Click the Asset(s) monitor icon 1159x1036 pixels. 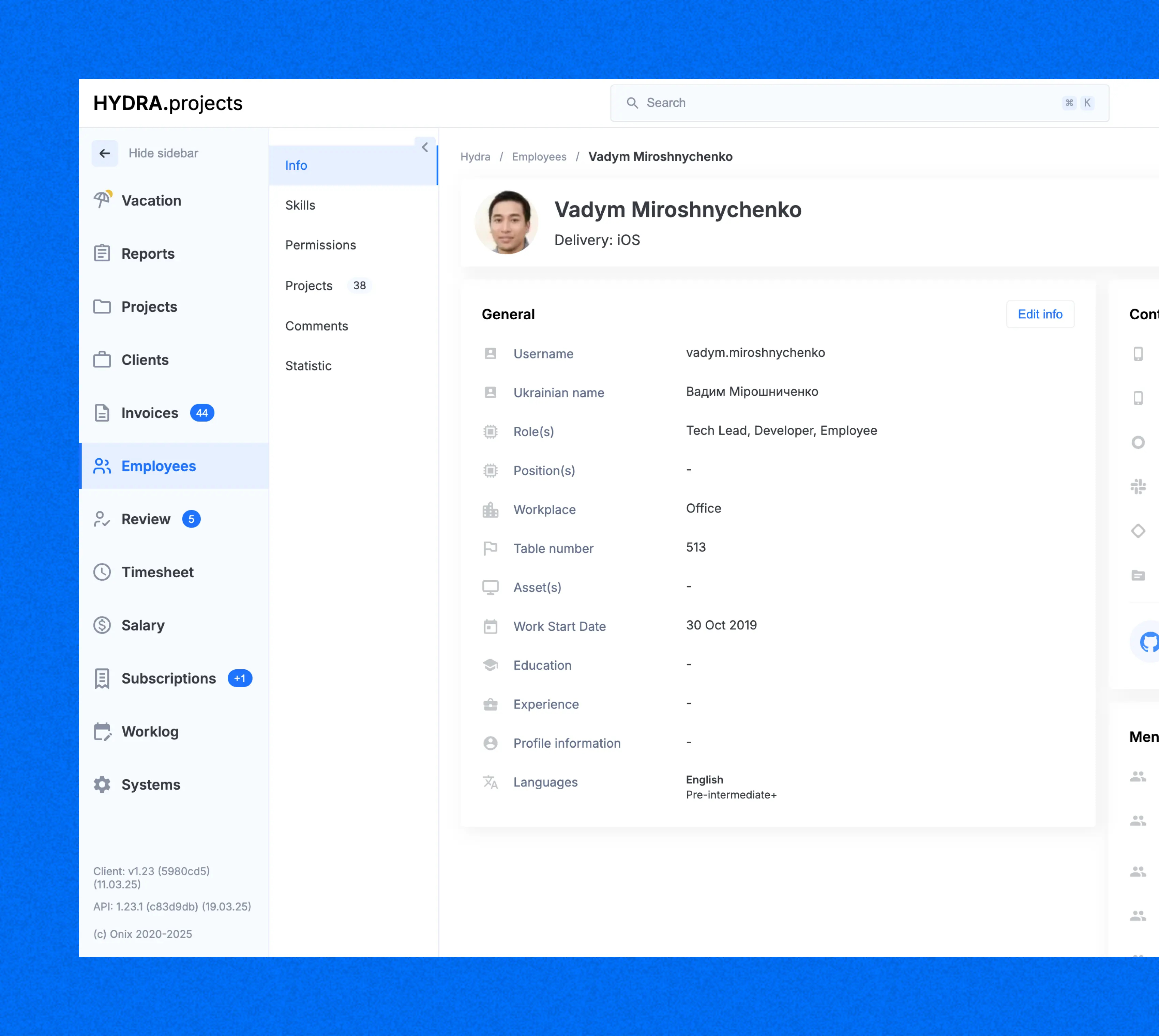point(490,588)
